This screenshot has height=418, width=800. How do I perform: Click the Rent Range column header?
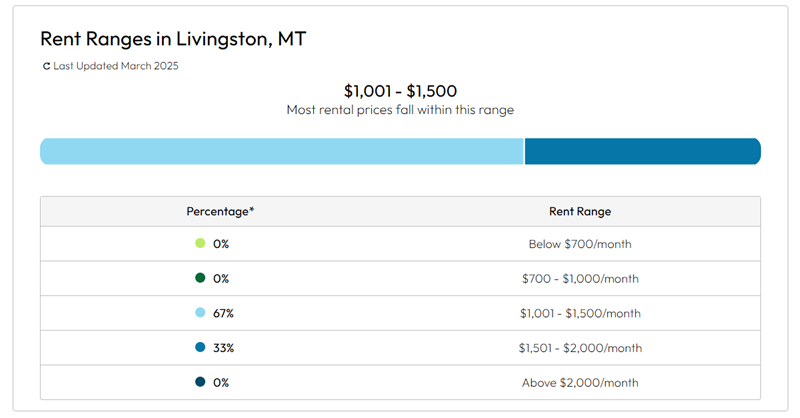pos(580,211)
